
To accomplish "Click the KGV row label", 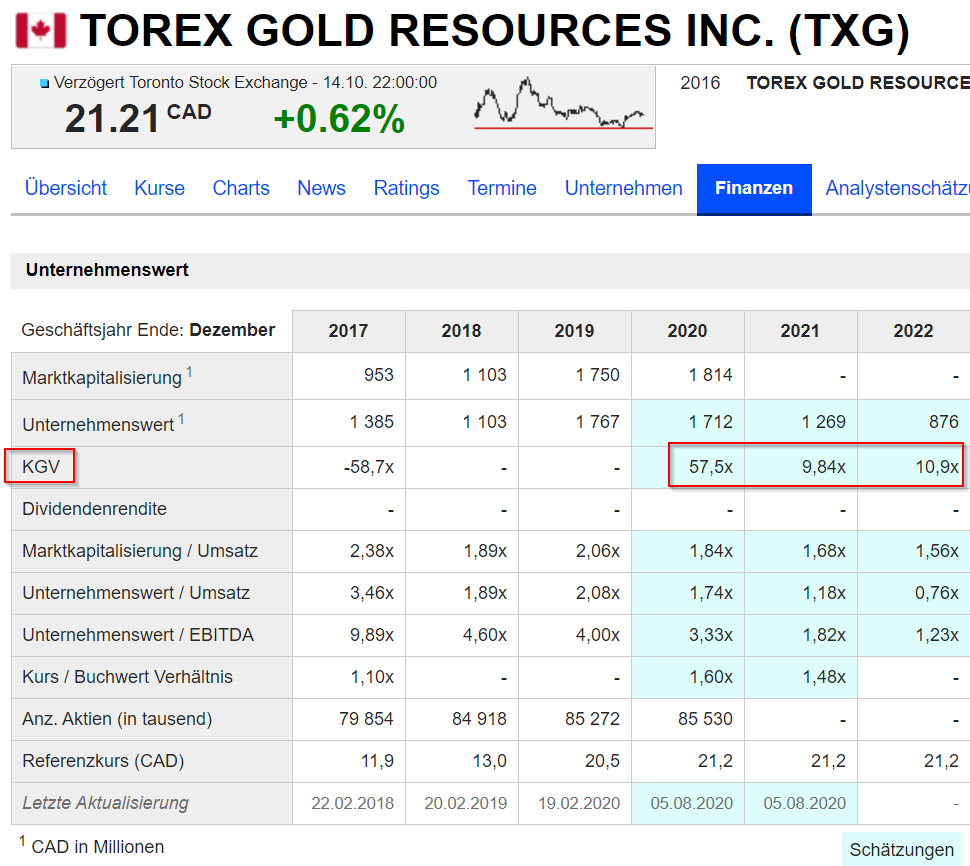I will click(41, 466).
